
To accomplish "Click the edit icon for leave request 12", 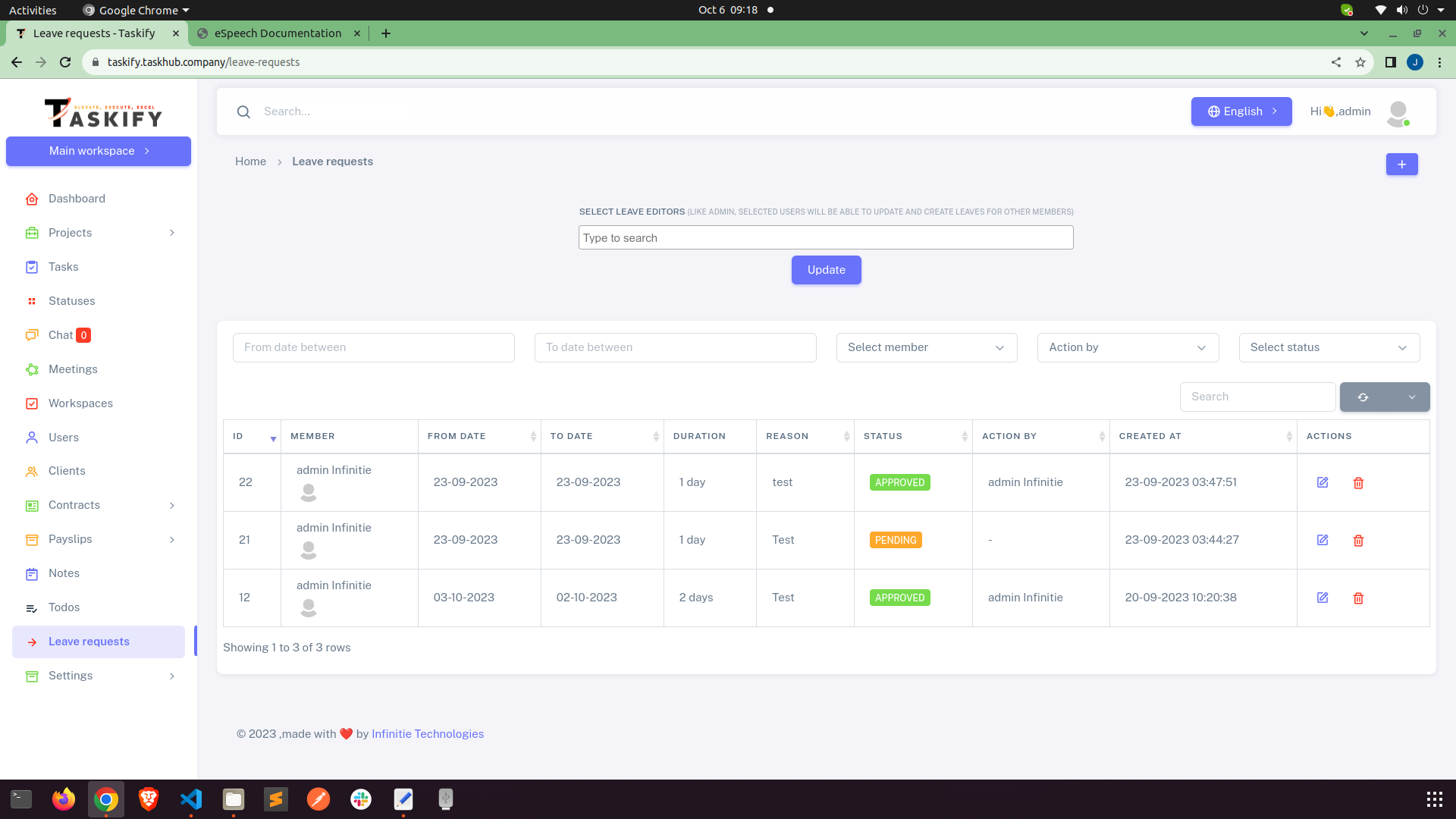I will click(1323, 598).
